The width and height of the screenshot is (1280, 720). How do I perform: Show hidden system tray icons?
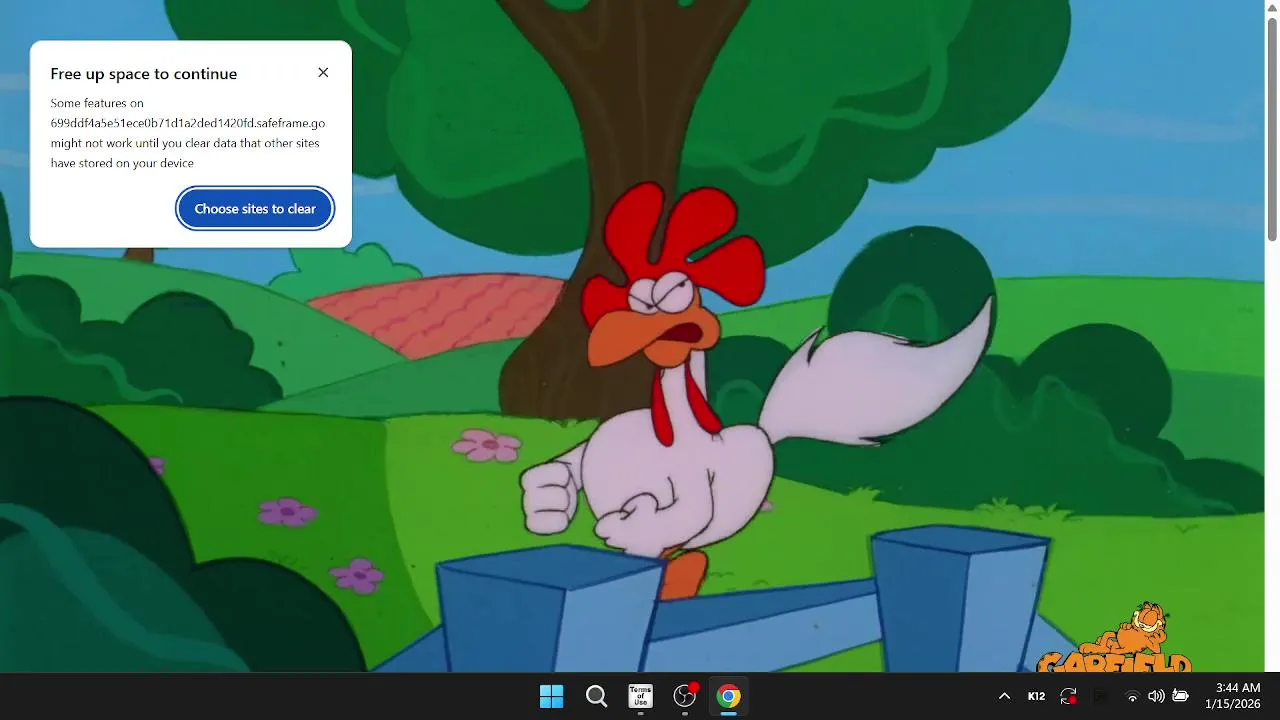tap(1004, 696)
